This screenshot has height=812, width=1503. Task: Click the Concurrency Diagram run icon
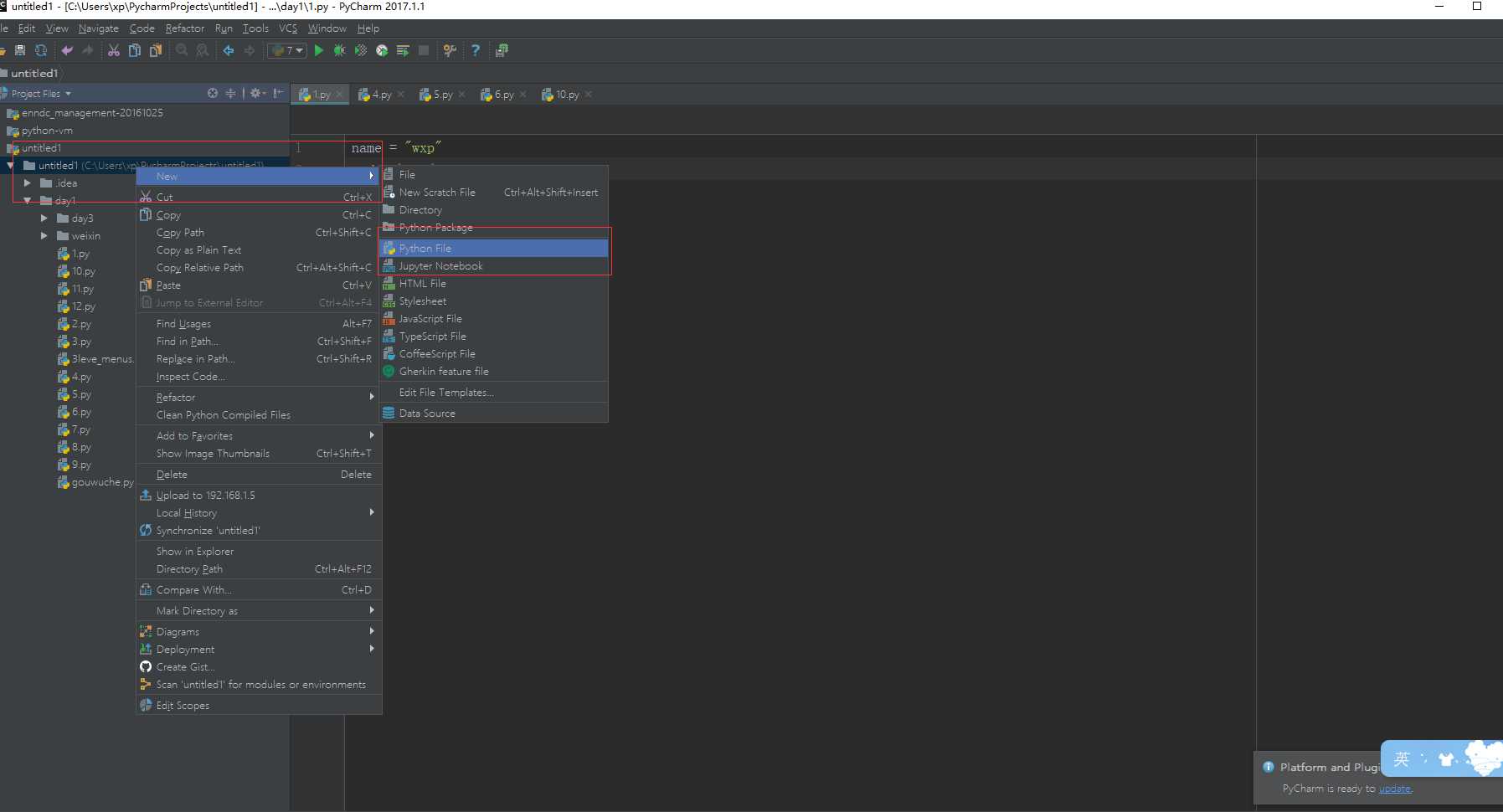tap(403, 50)
